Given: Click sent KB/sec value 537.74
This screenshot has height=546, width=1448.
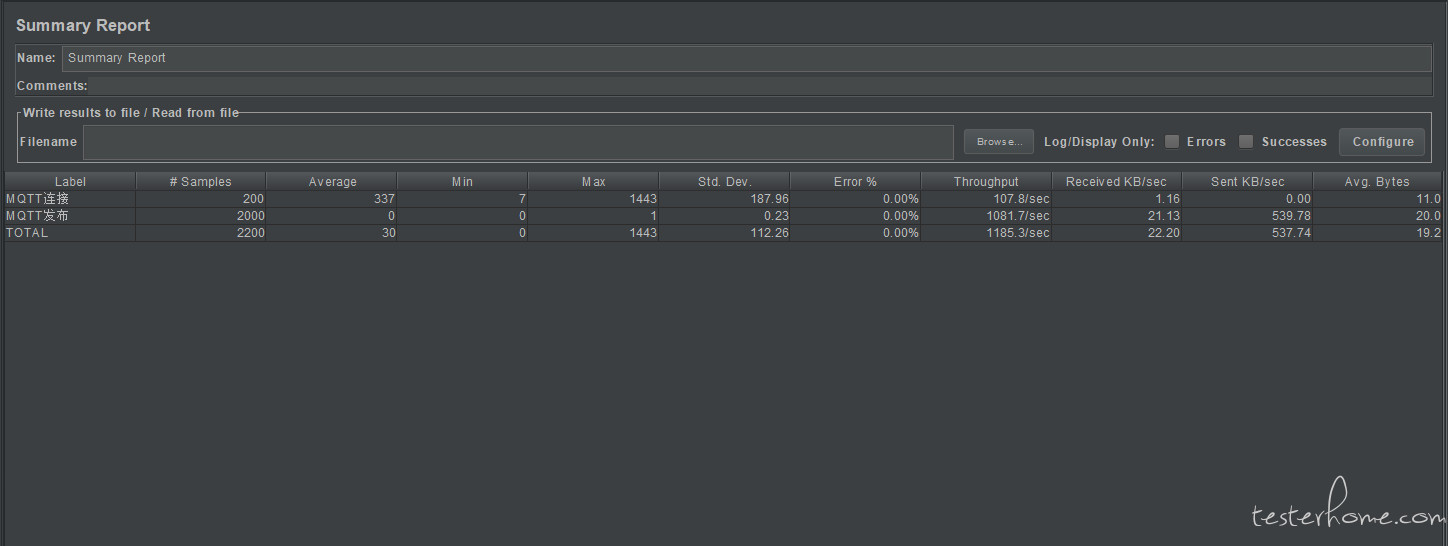Looking at the screenshot, I should coord(1290,233).
